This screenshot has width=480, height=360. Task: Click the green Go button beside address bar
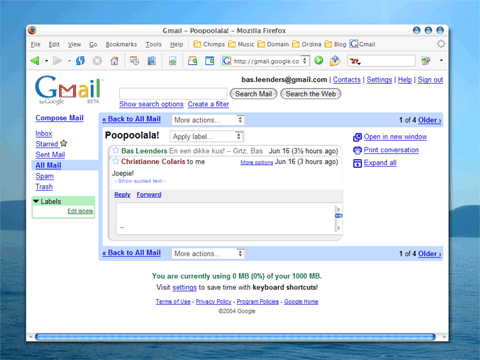click(319, 60)
